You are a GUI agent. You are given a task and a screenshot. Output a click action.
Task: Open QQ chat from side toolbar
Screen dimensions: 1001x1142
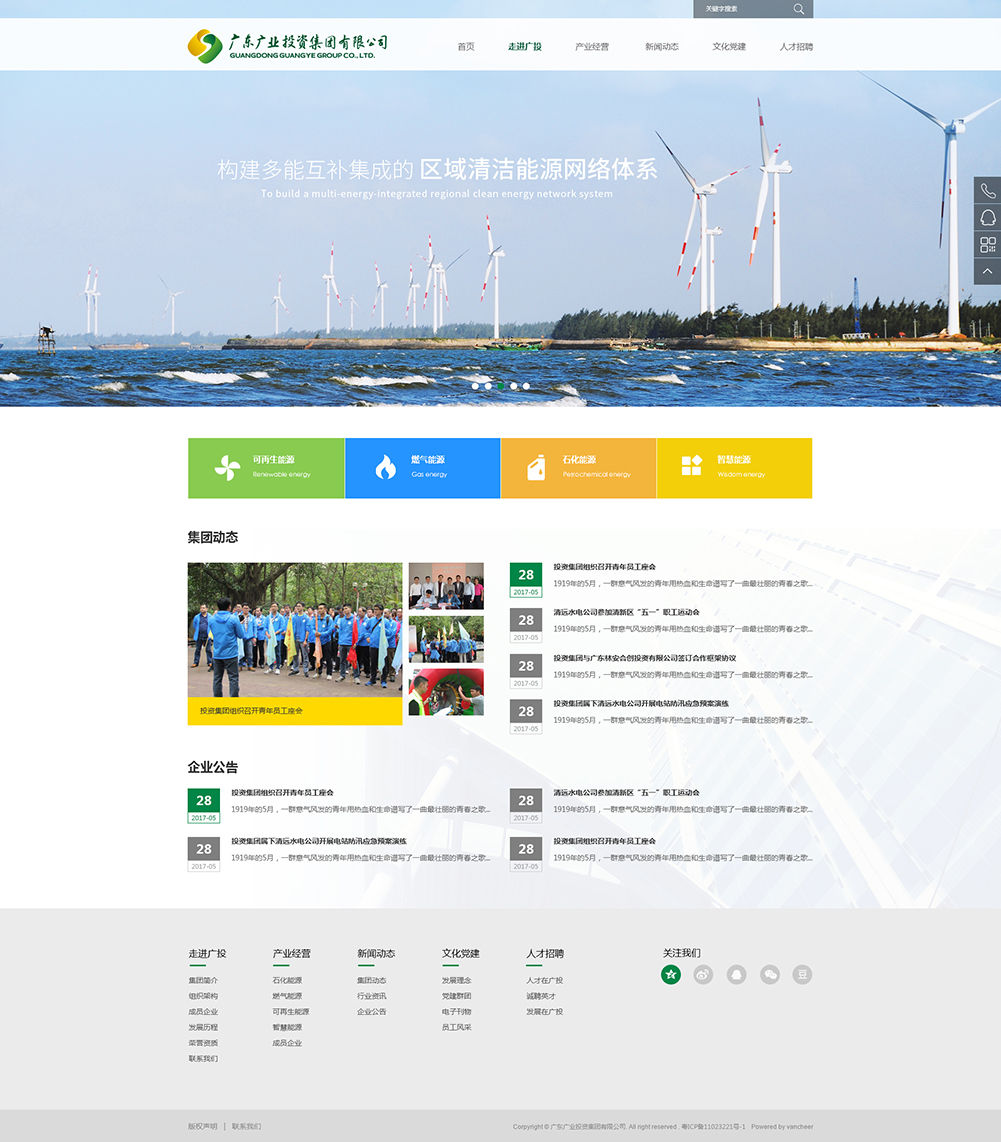click(x=987, y=218)
